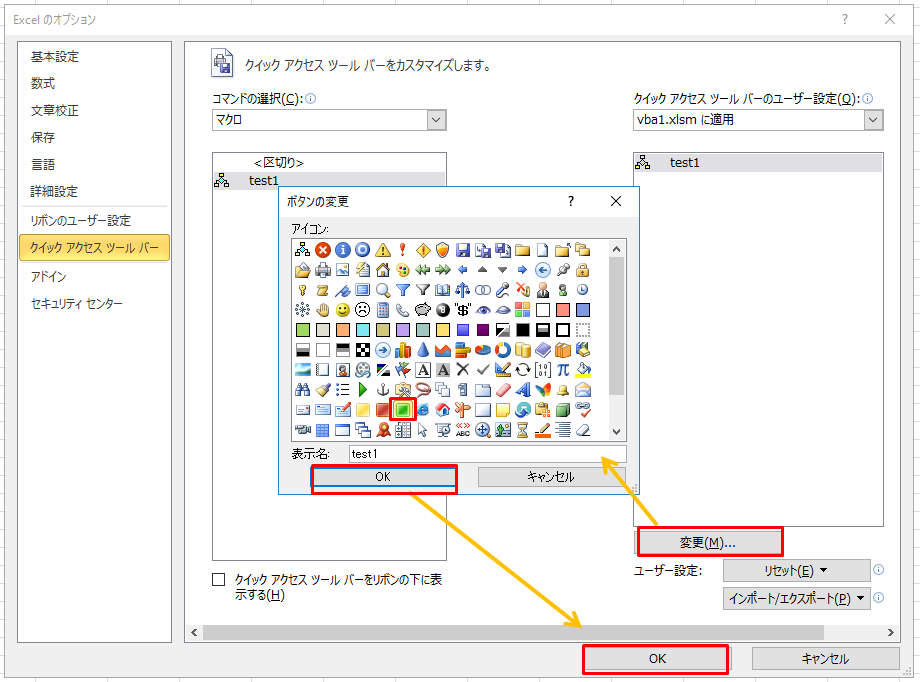Viewport: 920px width, 682px height.
Task: Open the アドイン category
Action: (49, 276)
